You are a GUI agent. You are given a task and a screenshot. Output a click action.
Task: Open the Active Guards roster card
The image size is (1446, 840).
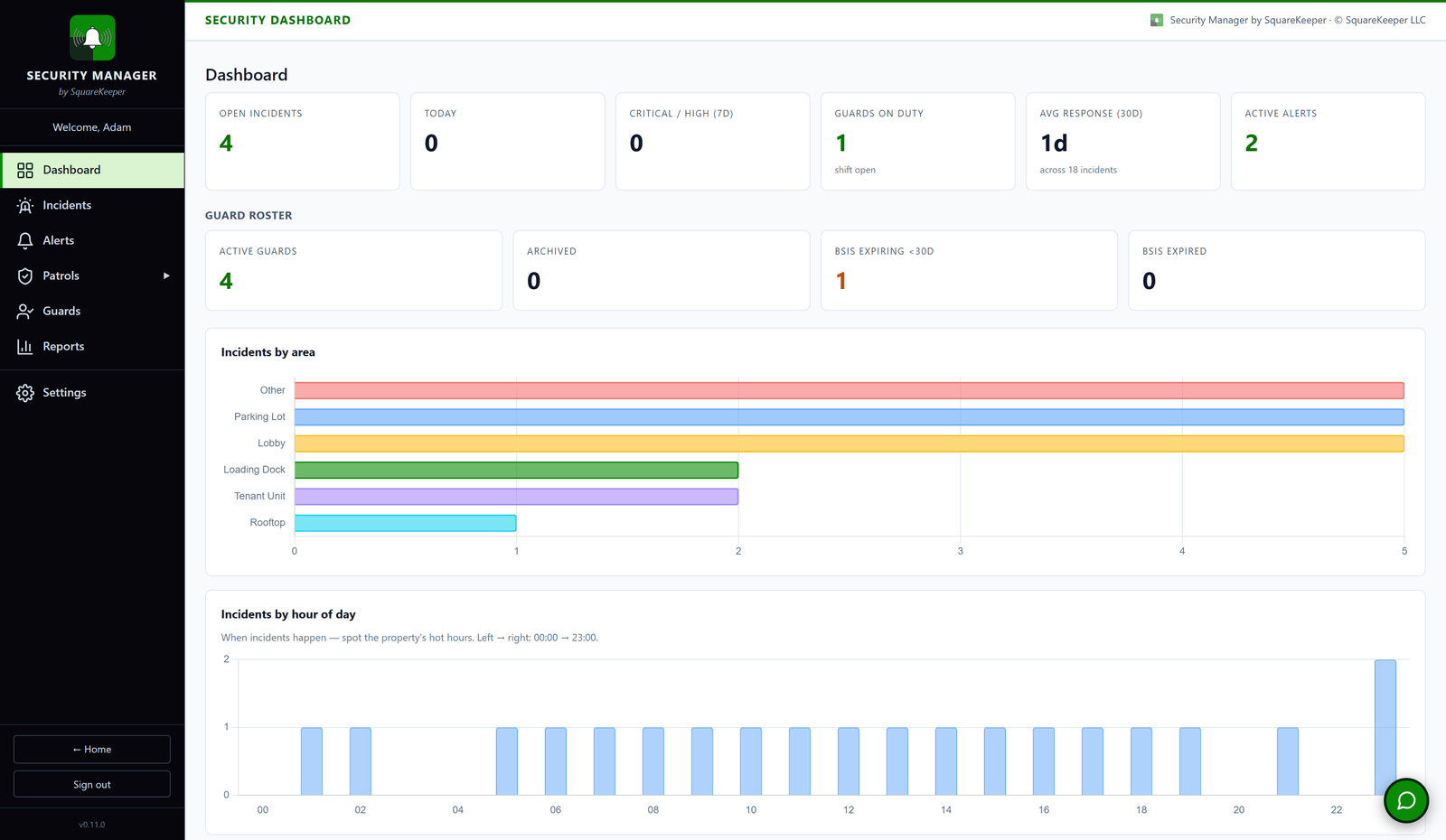(x=353, y=270)
